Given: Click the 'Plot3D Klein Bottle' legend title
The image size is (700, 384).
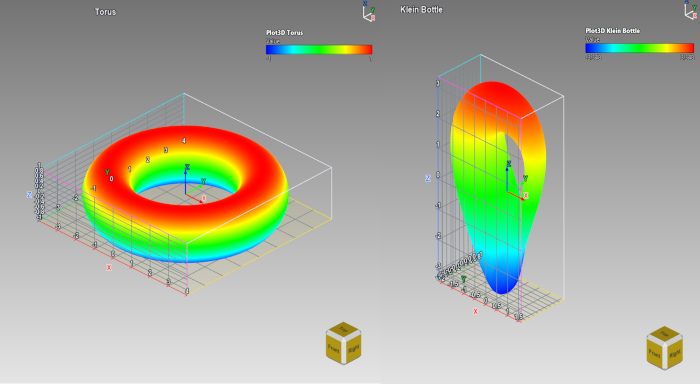Looking at the screenshot, I should (612, 31).
